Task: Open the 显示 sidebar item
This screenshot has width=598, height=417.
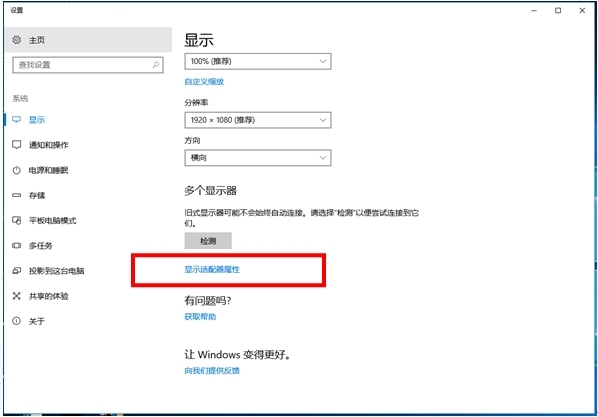Action: point(88,119)
